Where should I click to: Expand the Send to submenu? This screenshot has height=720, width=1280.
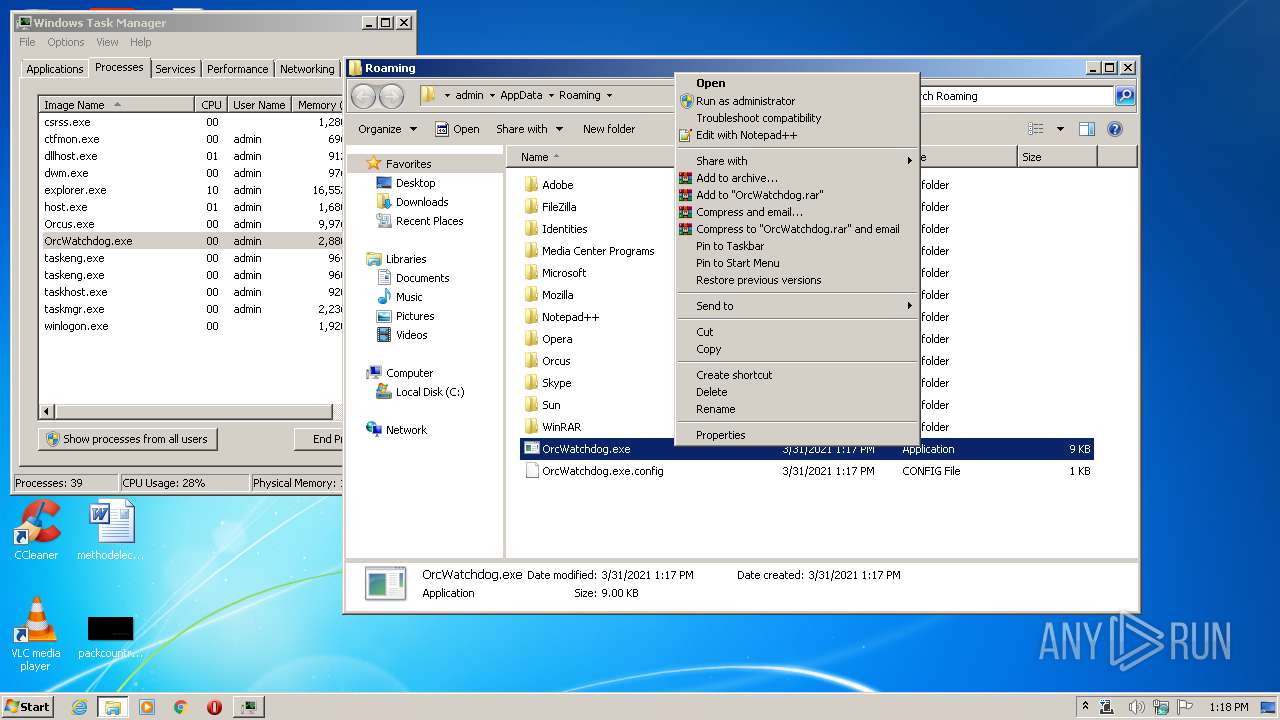pos(796,306)
